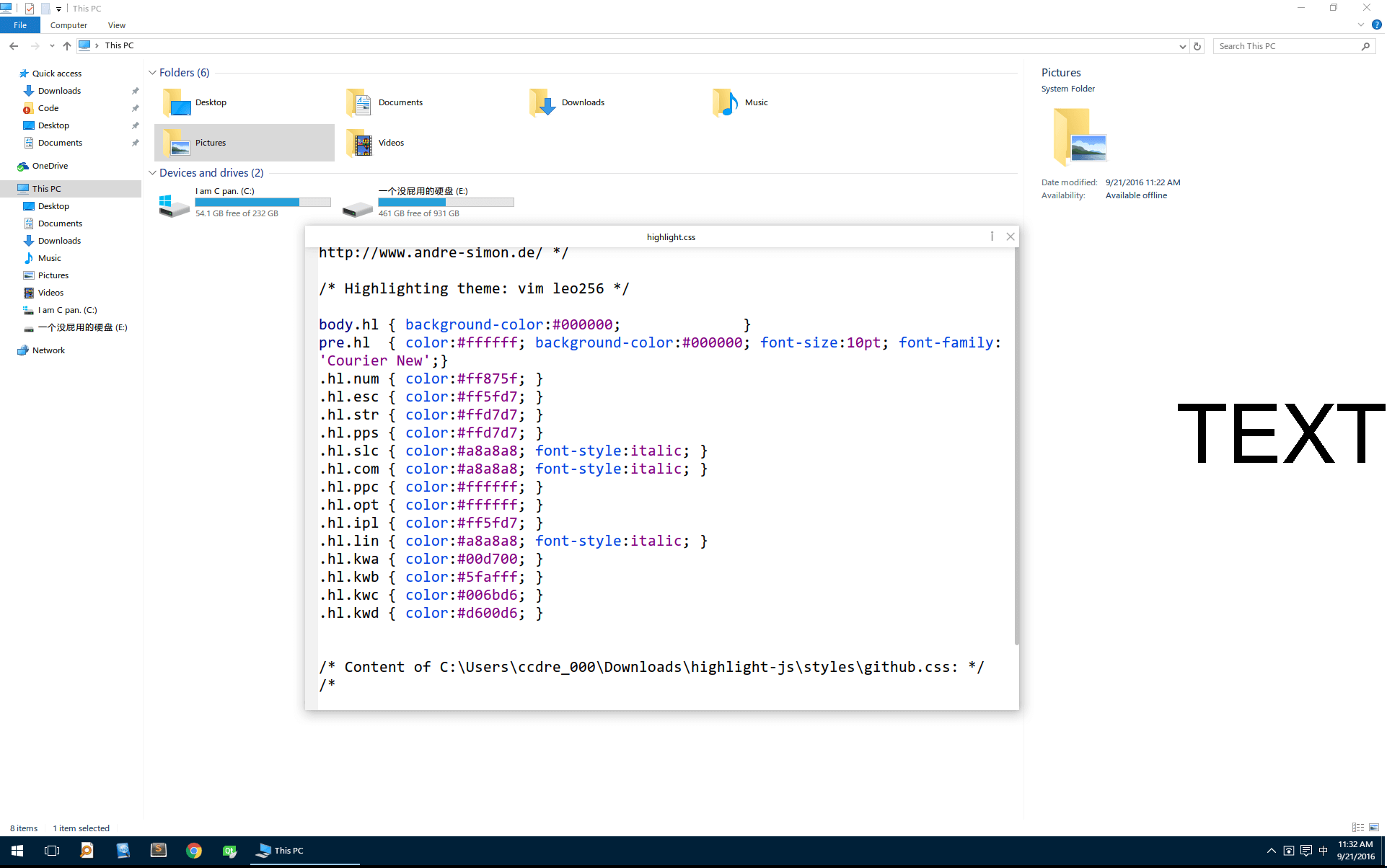Open the View ribbon tab
The image size is (1387, 868).
[x=116, y=25]
